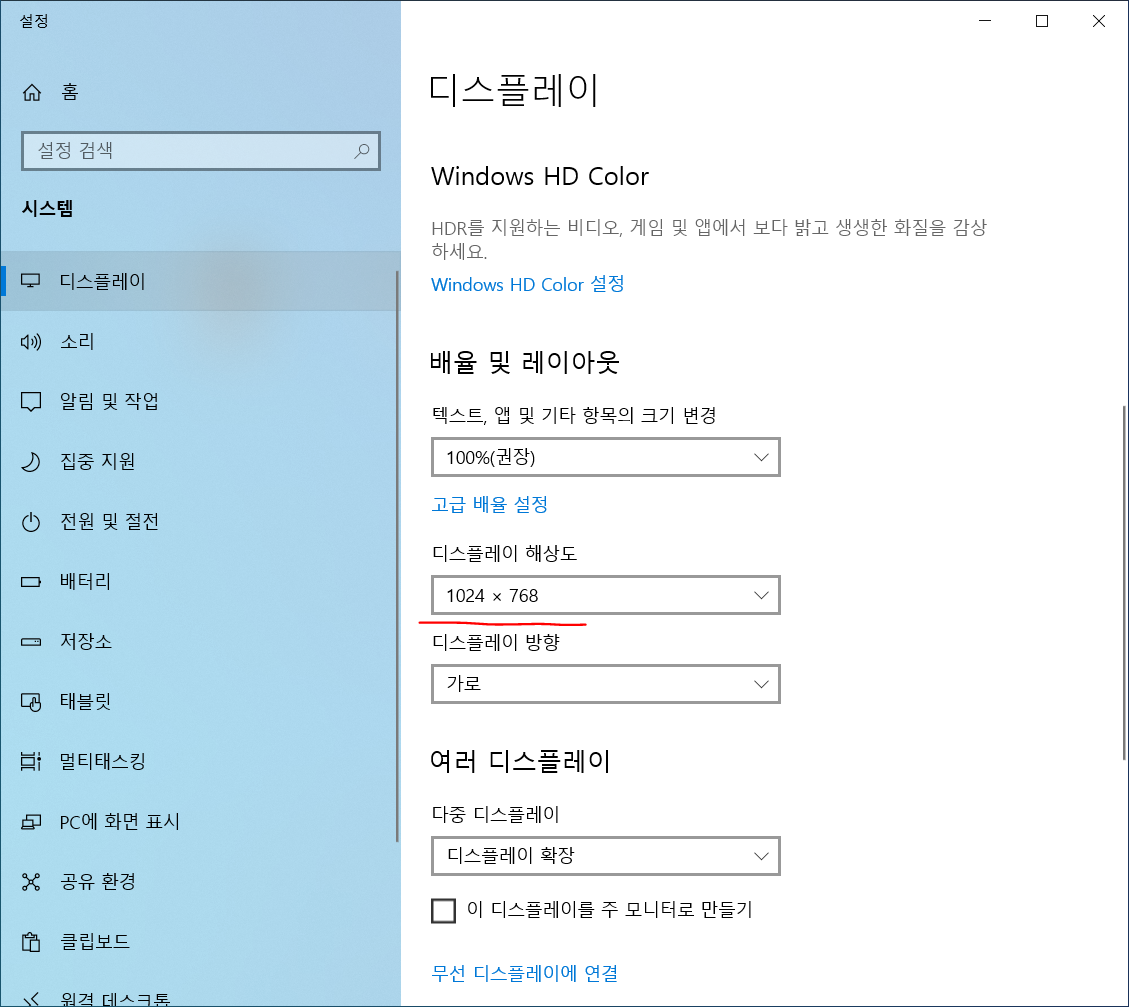Click the shared experiences icon
This screenshot has width=1129, height=1007.
30,881
